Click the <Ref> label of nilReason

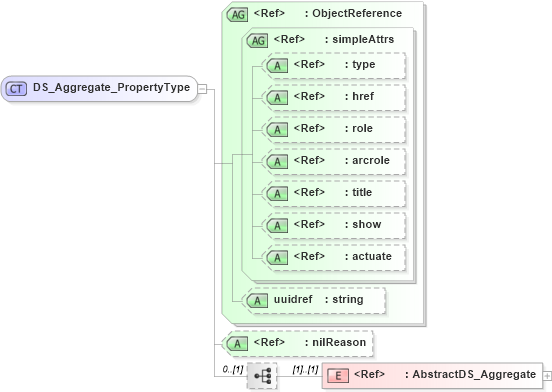269,342
